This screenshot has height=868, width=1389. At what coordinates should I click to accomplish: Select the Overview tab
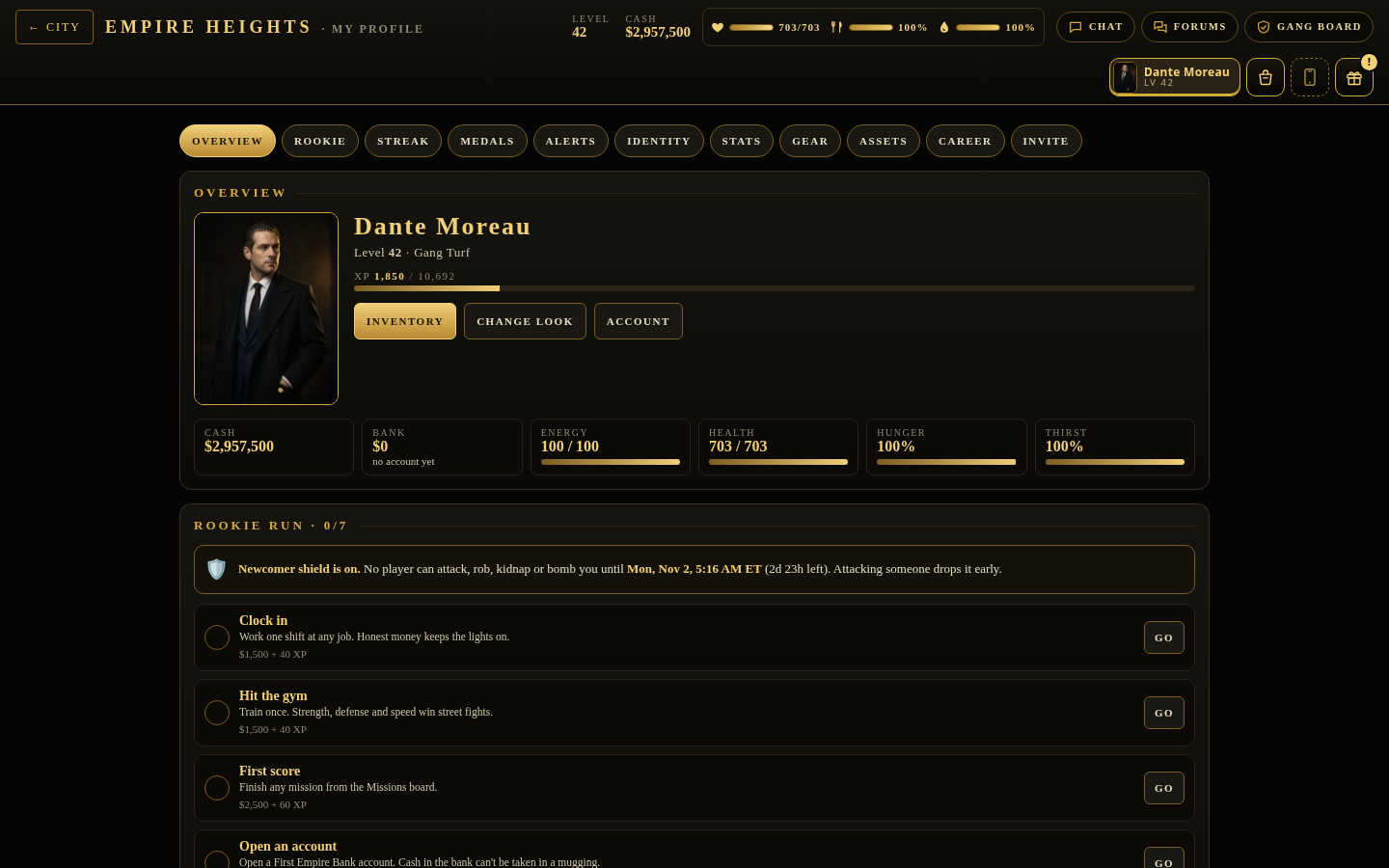(228, 141)
